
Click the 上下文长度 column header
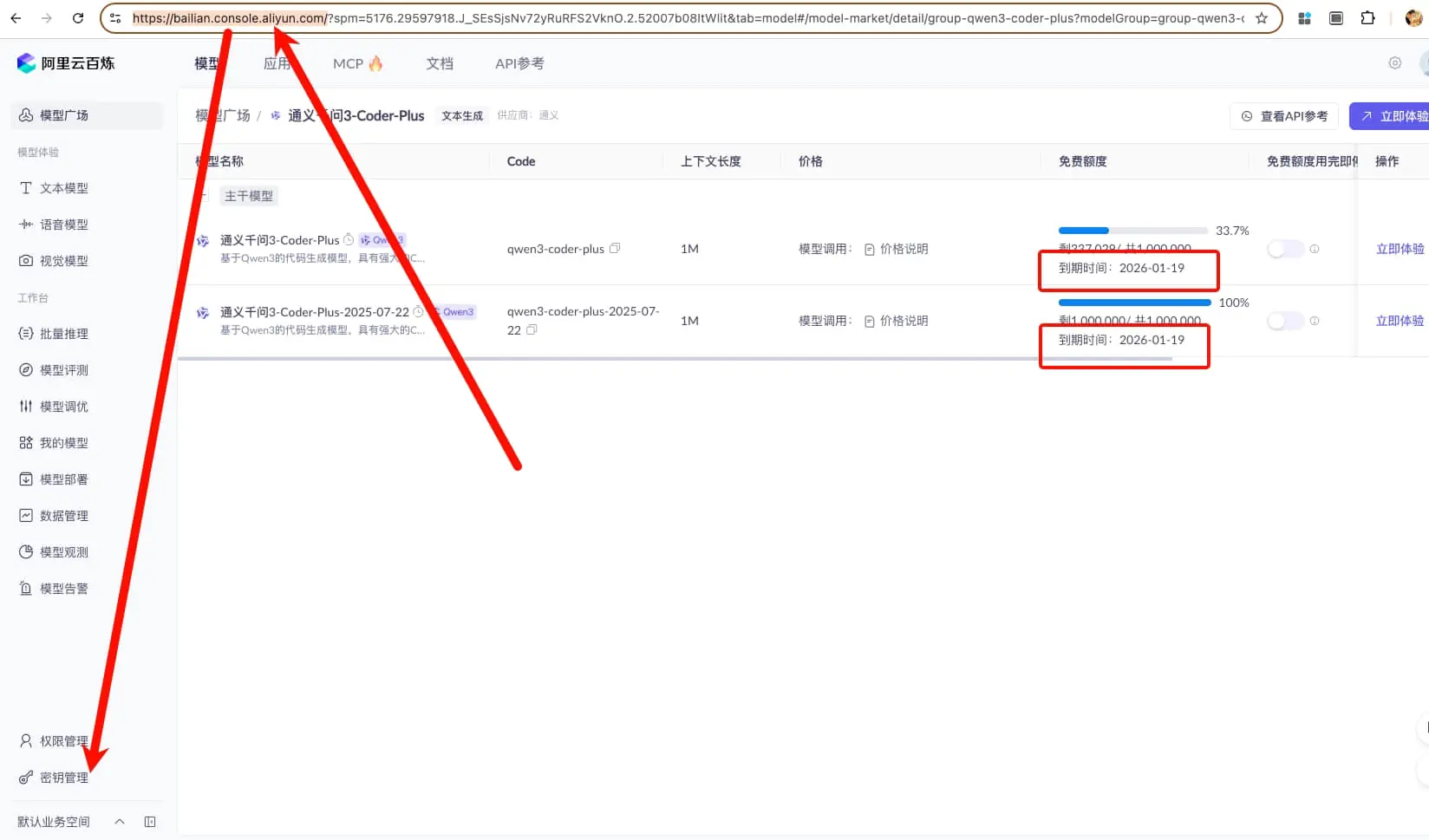[711, 161]
